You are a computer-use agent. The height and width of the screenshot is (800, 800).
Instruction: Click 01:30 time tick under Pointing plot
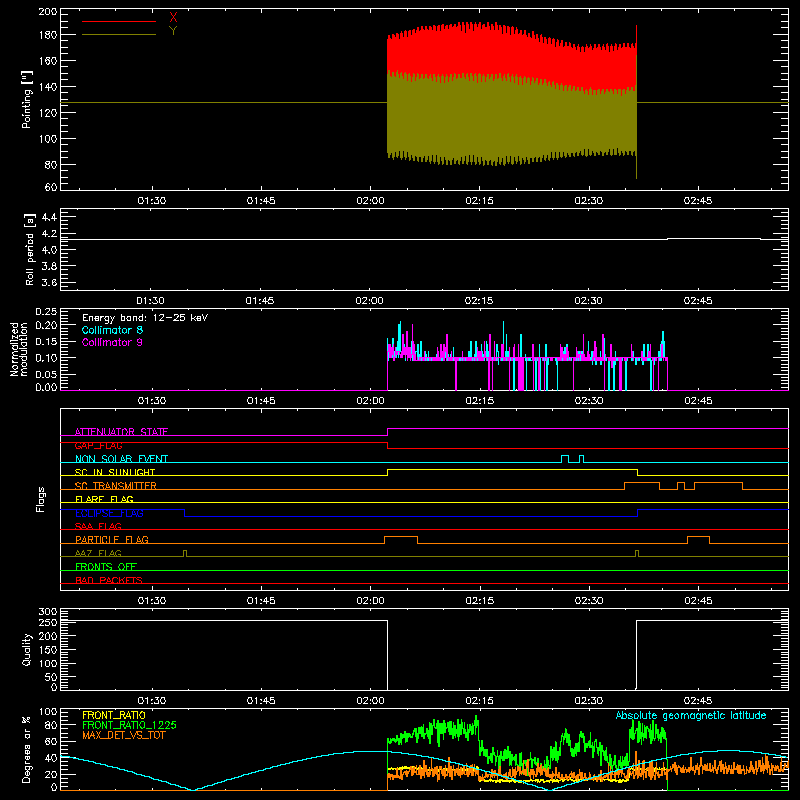[x=152, y=201]
